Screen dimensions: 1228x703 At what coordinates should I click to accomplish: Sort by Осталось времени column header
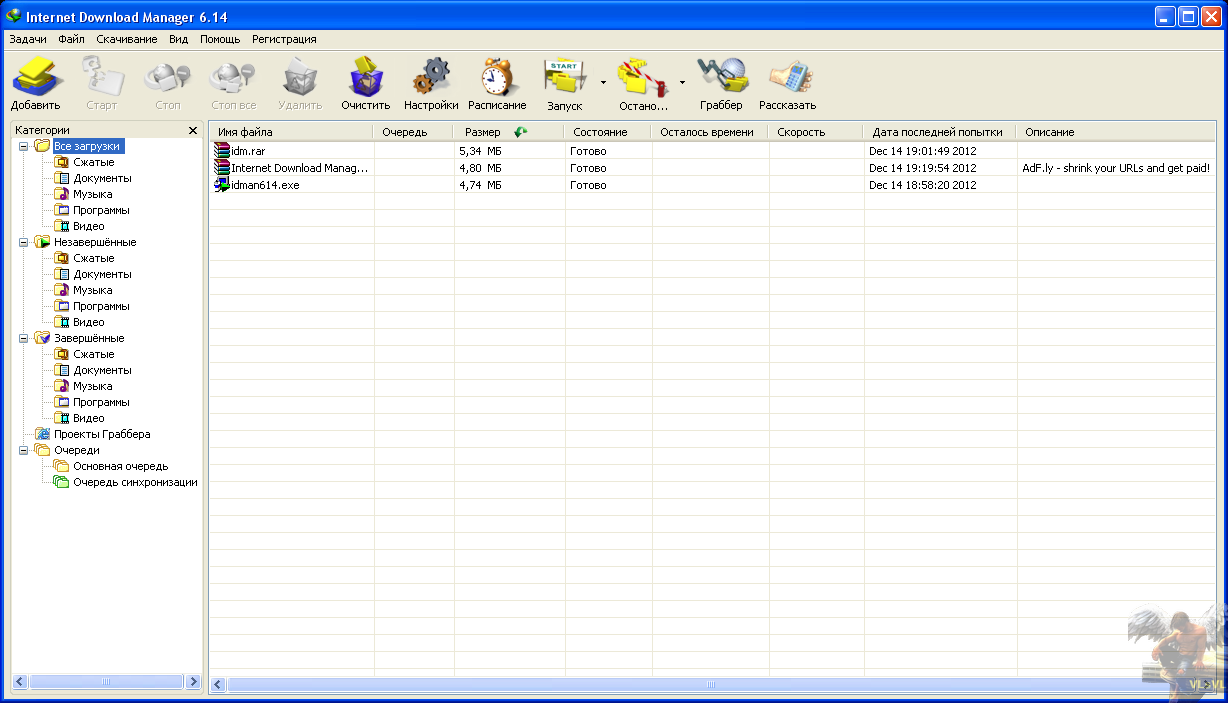pos(709,132)
